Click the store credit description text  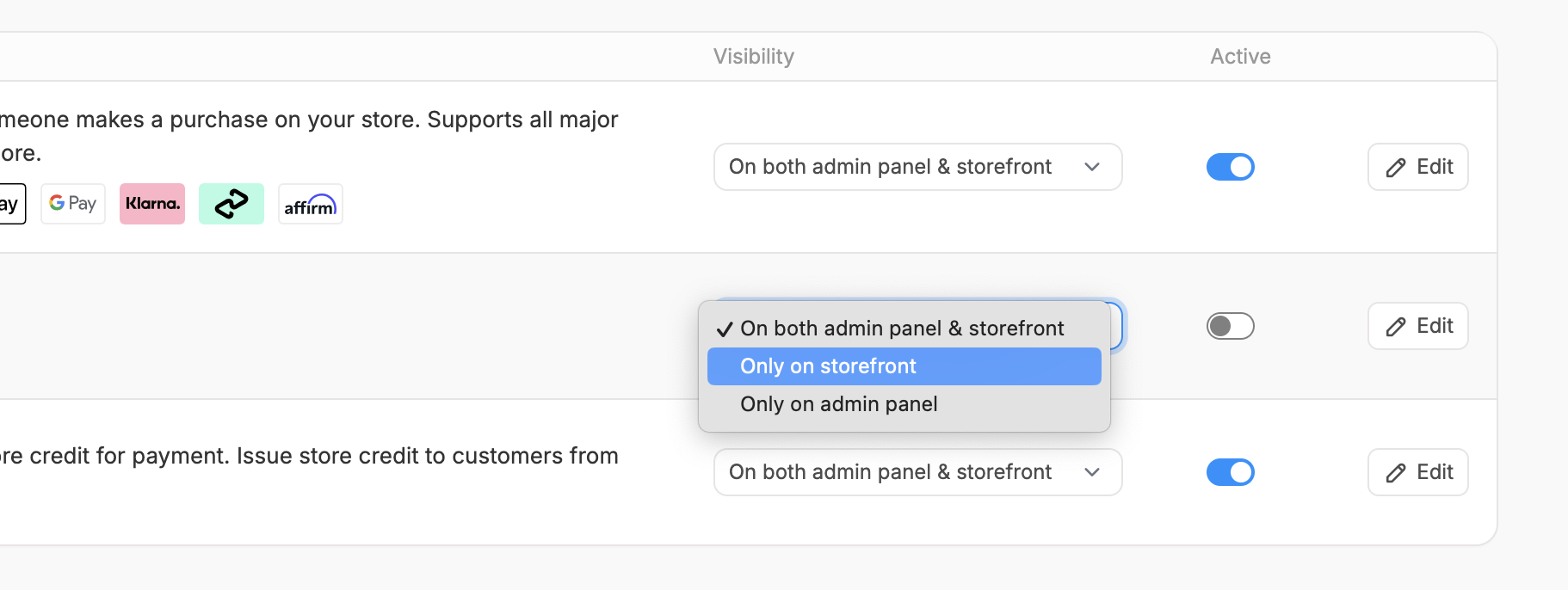(310, 456)
